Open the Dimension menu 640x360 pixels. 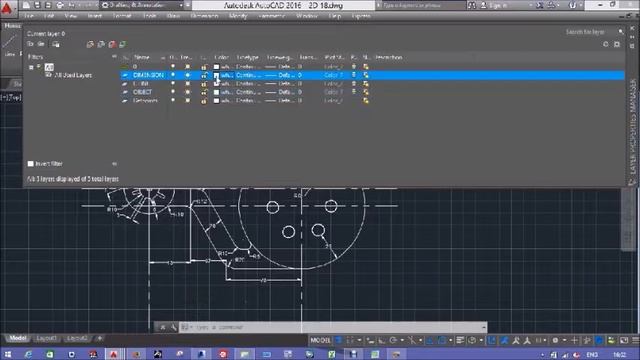click(x=204, y=16)
